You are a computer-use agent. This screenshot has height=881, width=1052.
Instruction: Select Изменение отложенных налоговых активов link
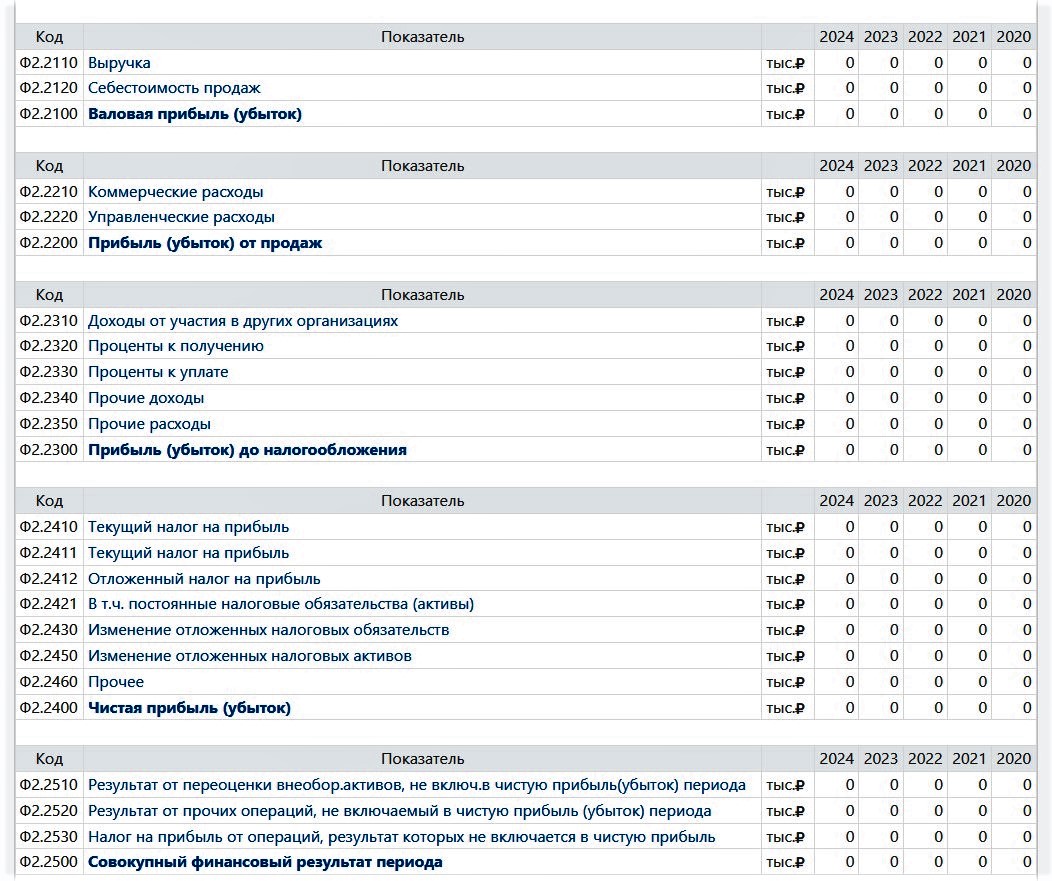250,656
